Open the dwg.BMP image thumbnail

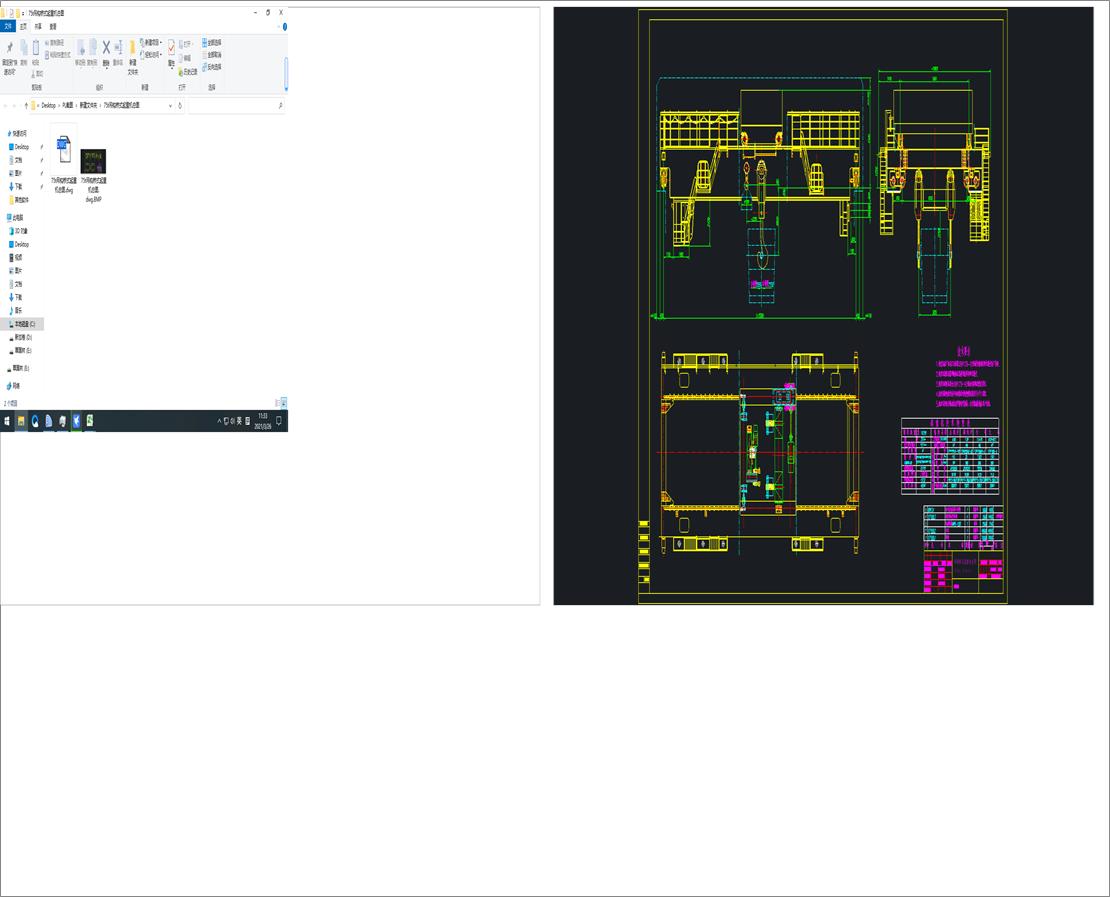(x=92, y=160)
